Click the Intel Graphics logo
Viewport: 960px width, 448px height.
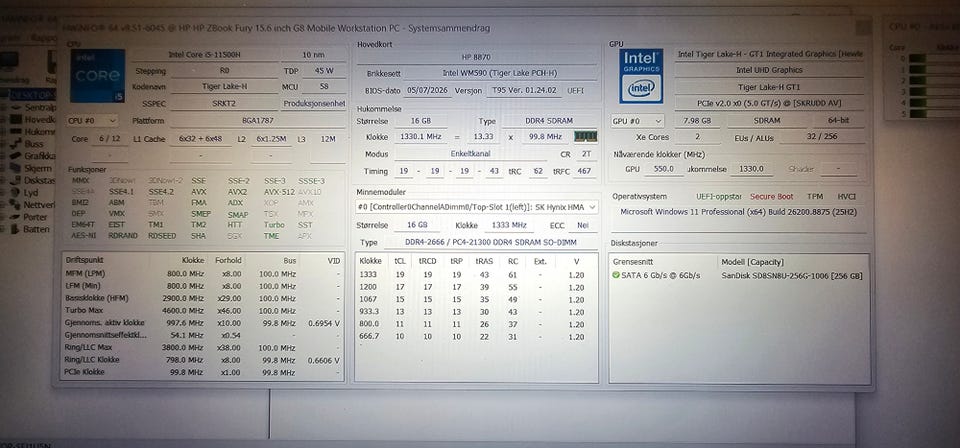pyautogui.click(x=641, y=76)
